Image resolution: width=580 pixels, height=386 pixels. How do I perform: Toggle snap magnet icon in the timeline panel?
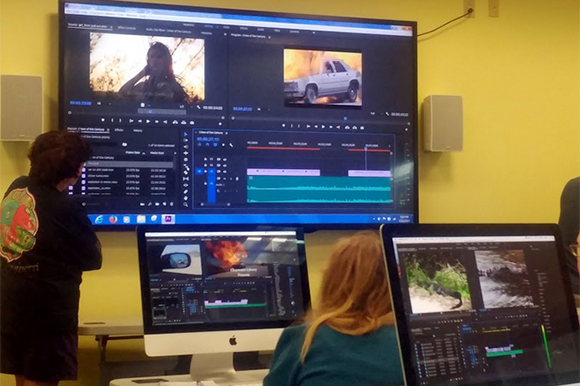click(207, 145)
